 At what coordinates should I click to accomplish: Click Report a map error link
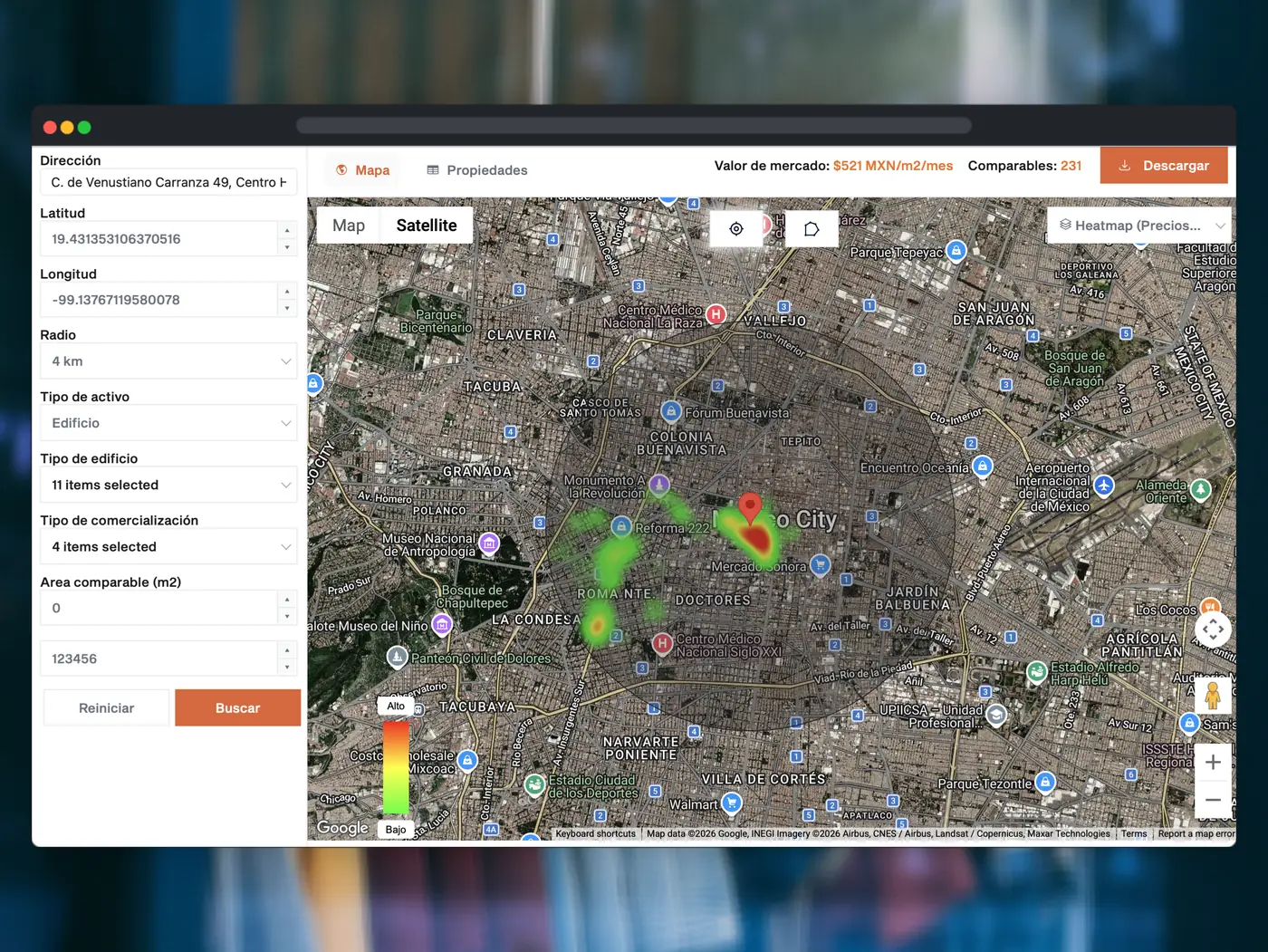click(1196, 834)
